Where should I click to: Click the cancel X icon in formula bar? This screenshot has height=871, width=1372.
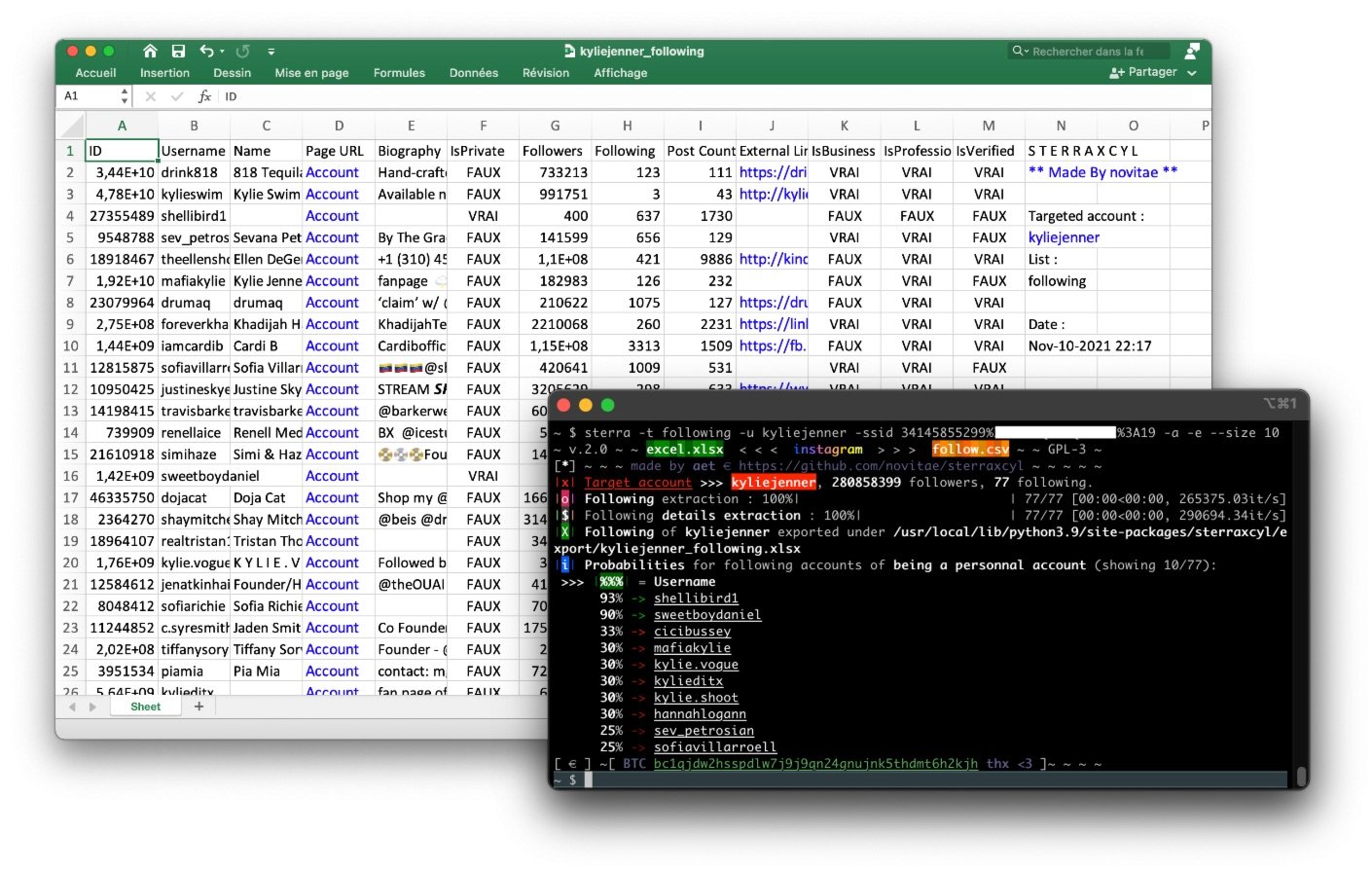pos(151,96)
